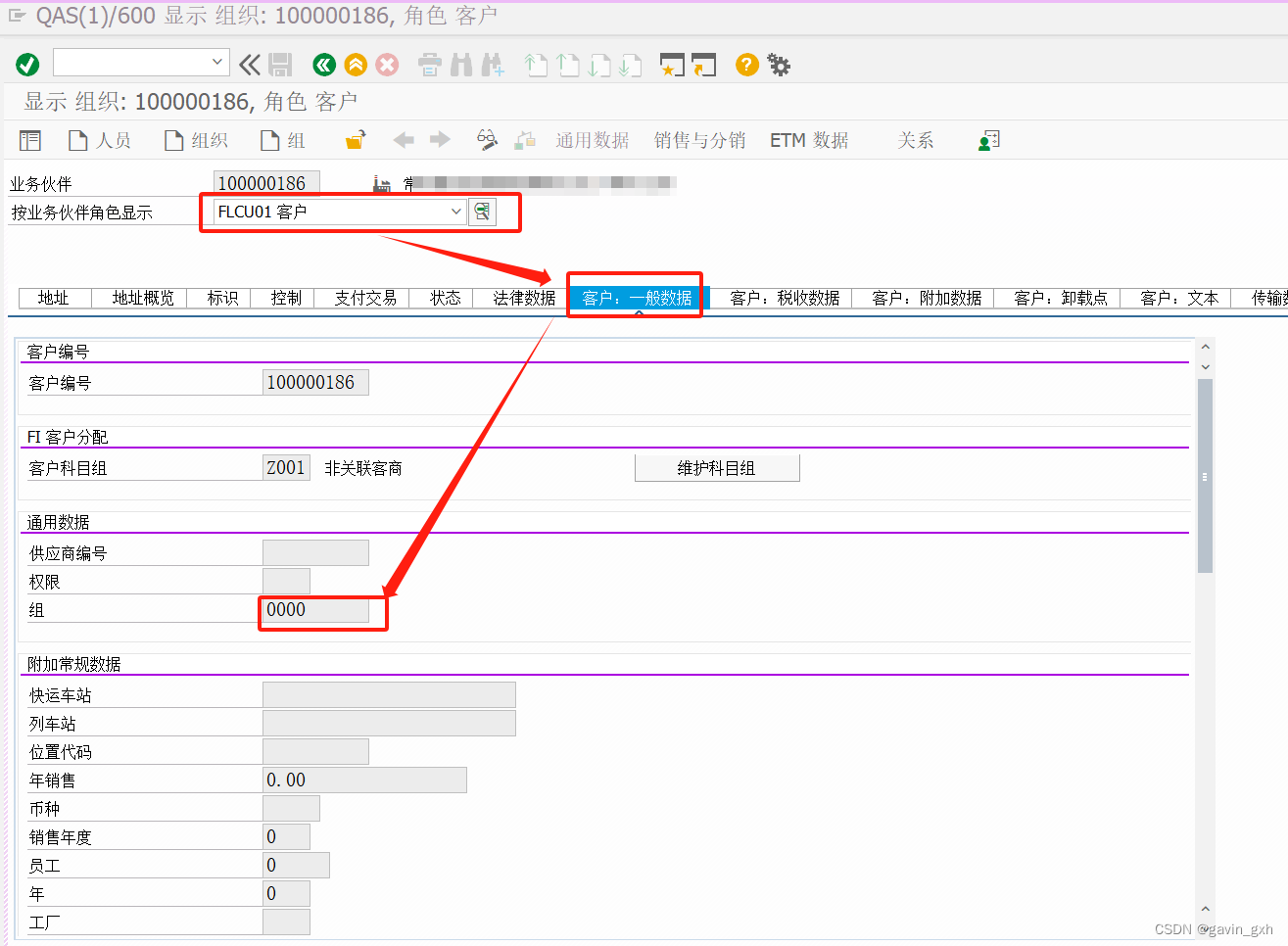
Task: Open the FLCU01 客户 role dropdown
Action: click(x=455, y=212)
